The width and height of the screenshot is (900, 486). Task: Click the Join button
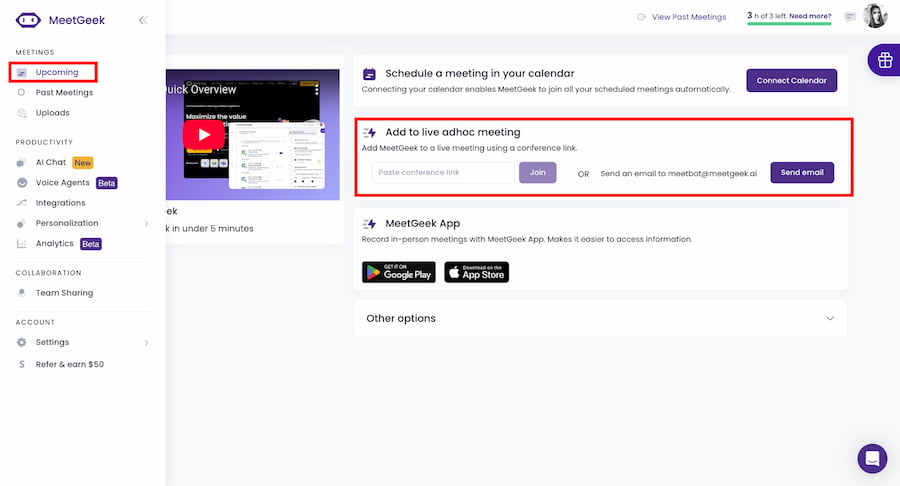pos(537,172)
